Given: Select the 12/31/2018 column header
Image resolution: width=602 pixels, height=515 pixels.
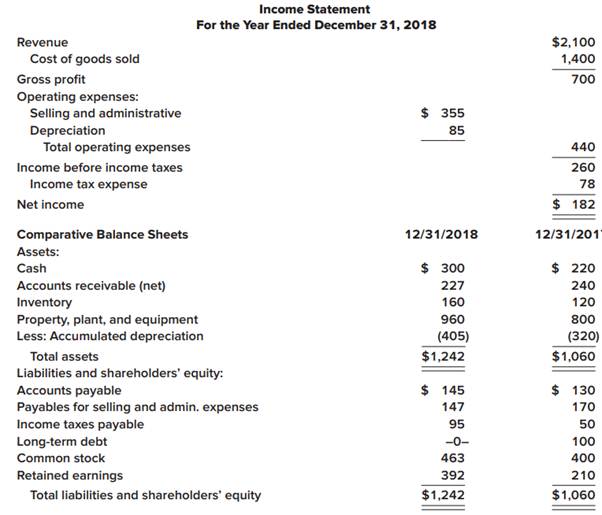Looking at the screenshot, I should (x=441, y=235).
